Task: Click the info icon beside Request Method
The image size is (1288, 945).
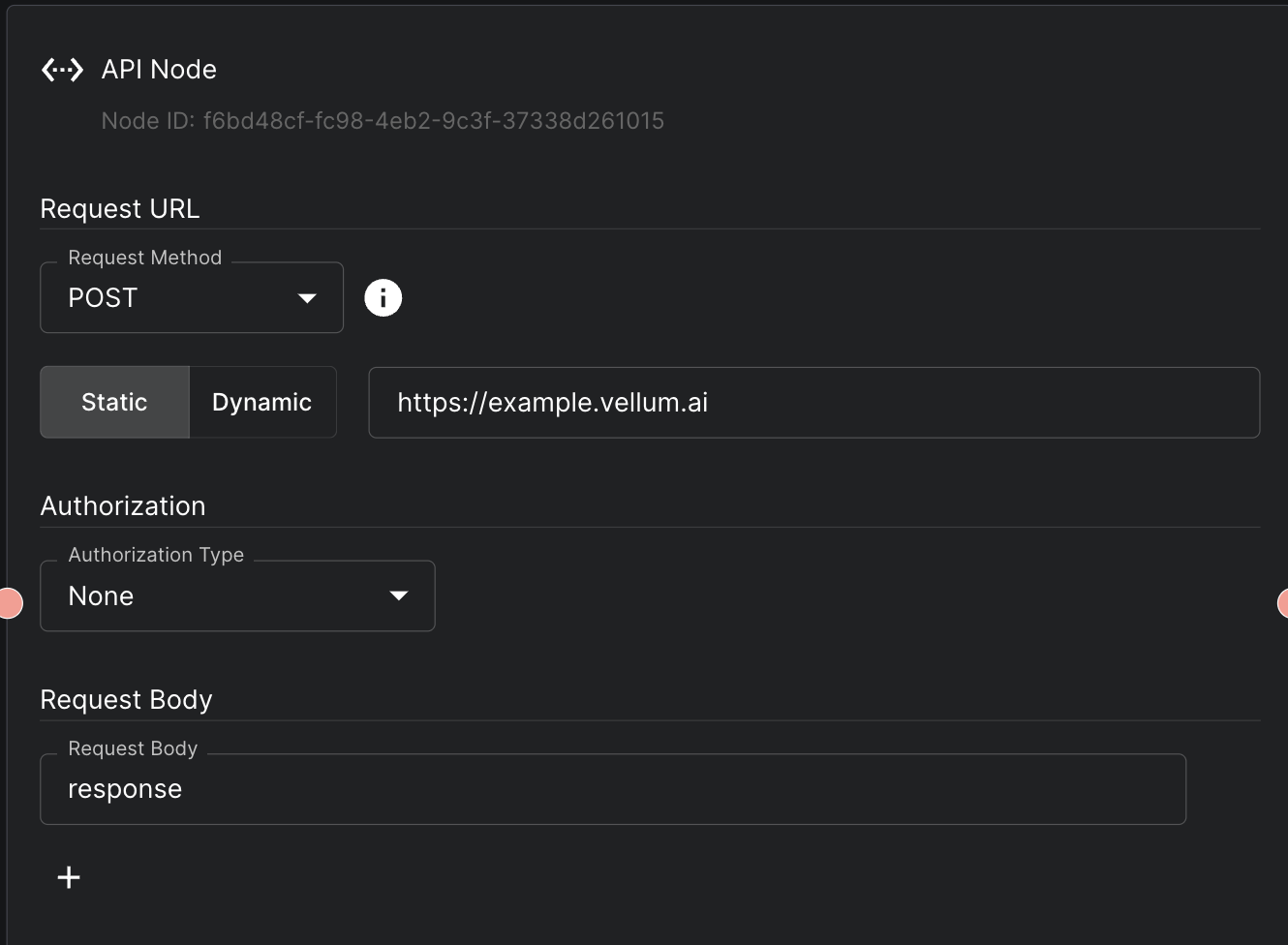Action: (x=383, y=297)
